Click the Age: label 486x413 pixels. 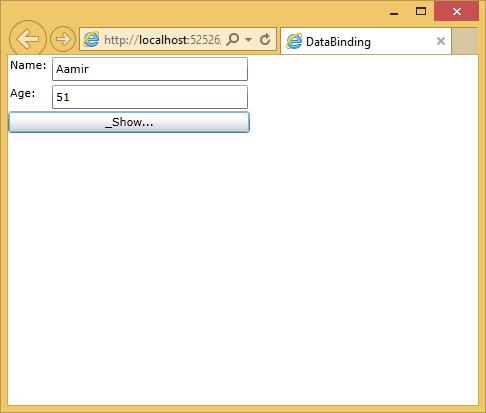(x=23, y=93)
